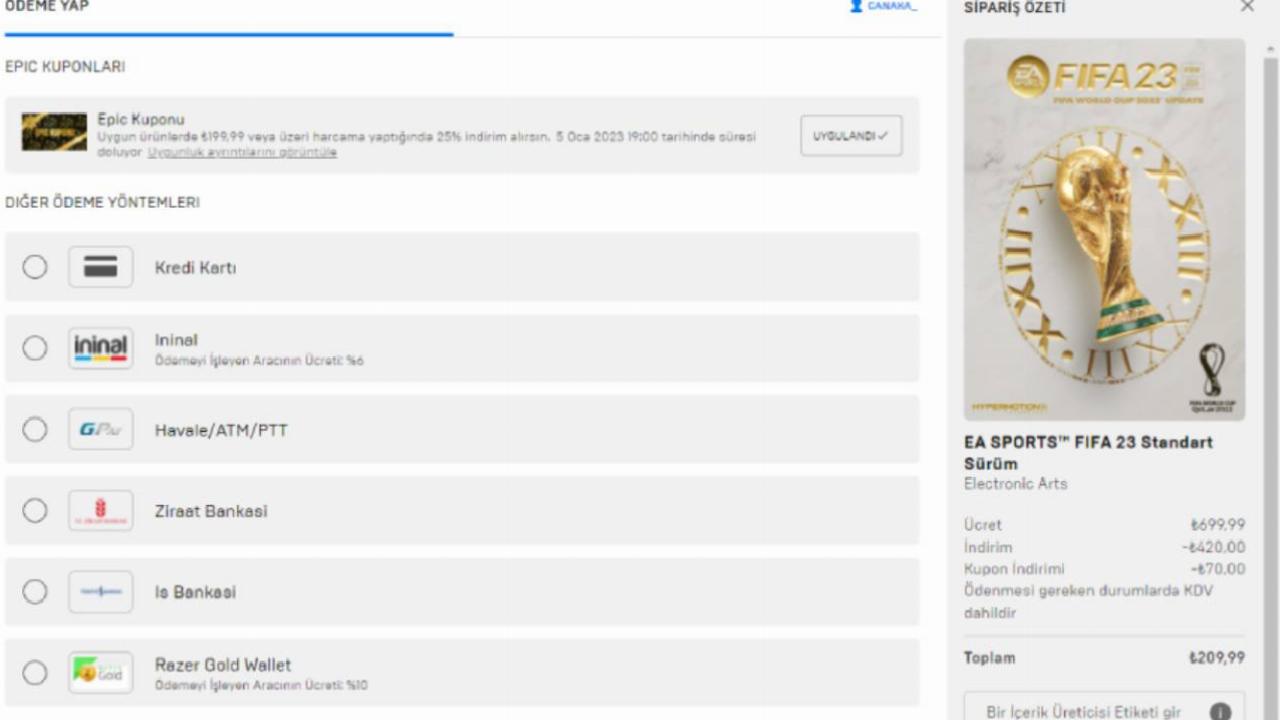Image resolution: width=1280 pixels, height=720 pixels.
Task: Click the SİPARİŞ ÖZETİ heading
Action: click(x=1014, y=7)
